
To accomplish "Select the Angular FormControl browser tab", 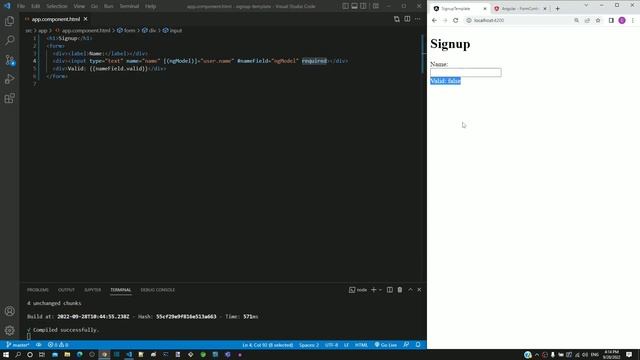I will click(x=520, y=9).
